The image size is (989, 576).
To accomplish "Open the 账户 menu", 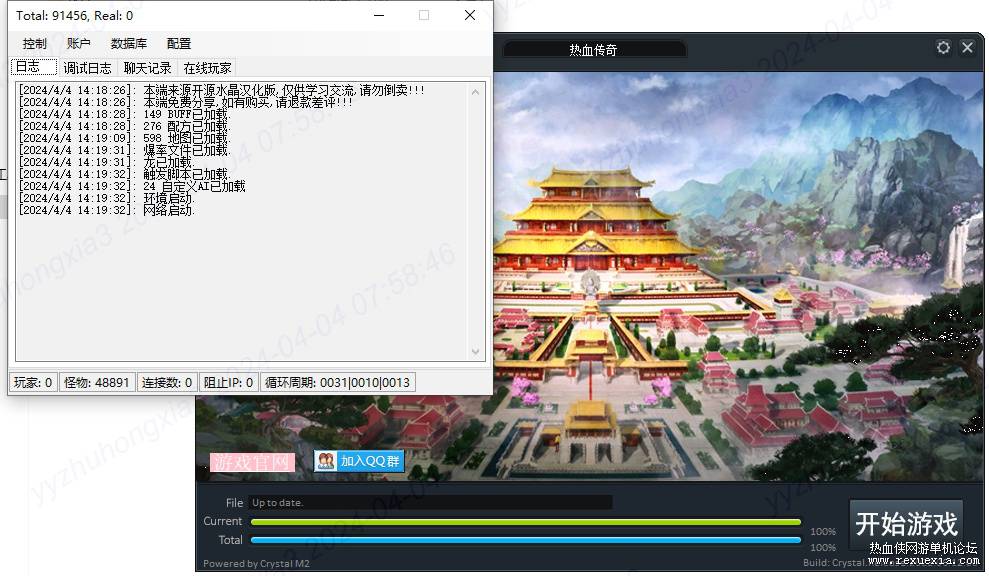I will click(x=79, y=44).
